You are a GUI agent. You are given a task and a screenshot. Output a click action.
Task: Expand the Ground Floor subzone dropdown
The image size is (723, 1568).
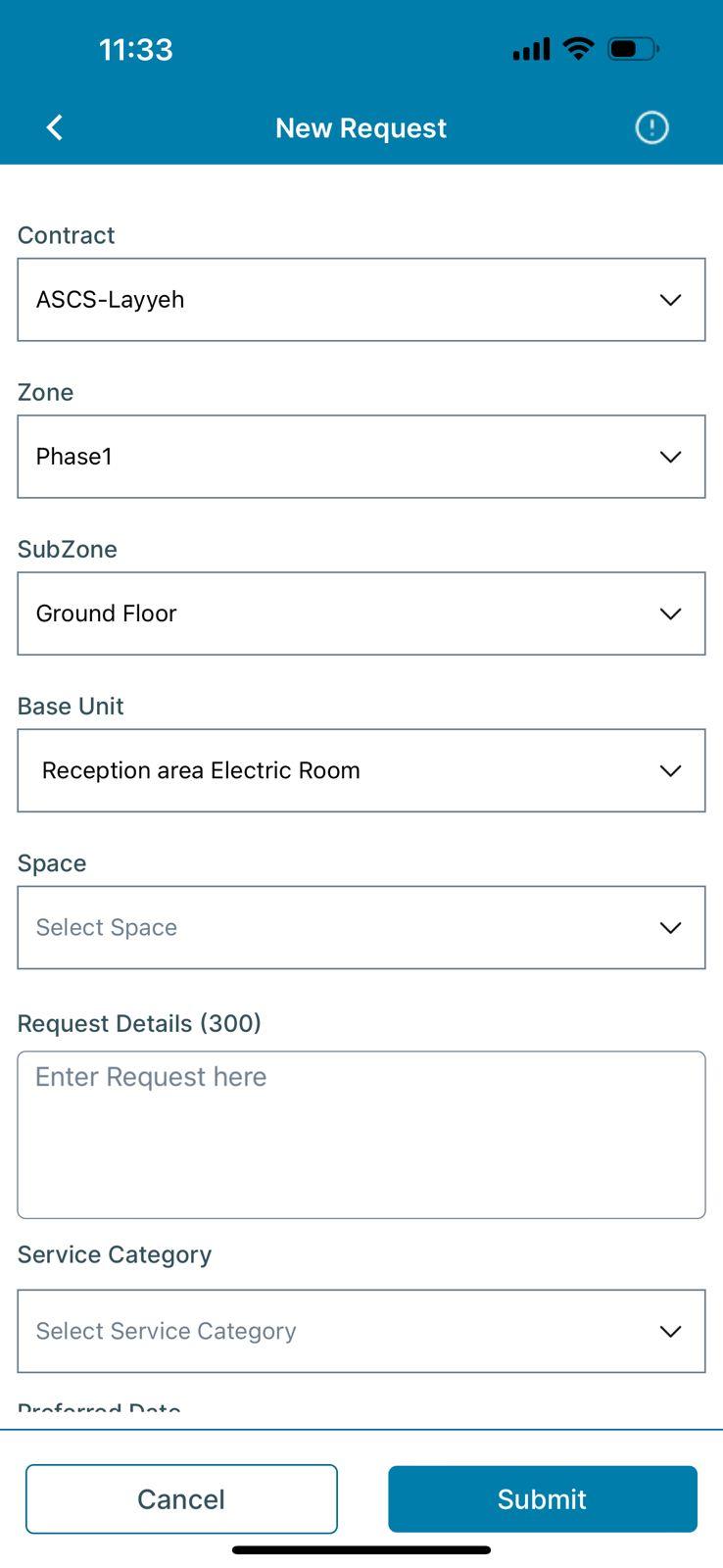click(x=361, y=613)
